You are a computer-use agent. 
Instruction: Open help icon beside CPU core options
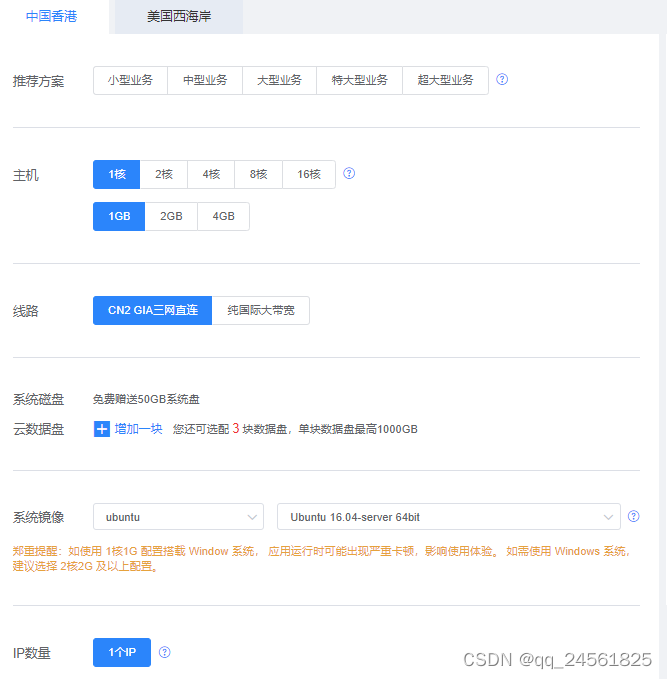click(349, 173)
